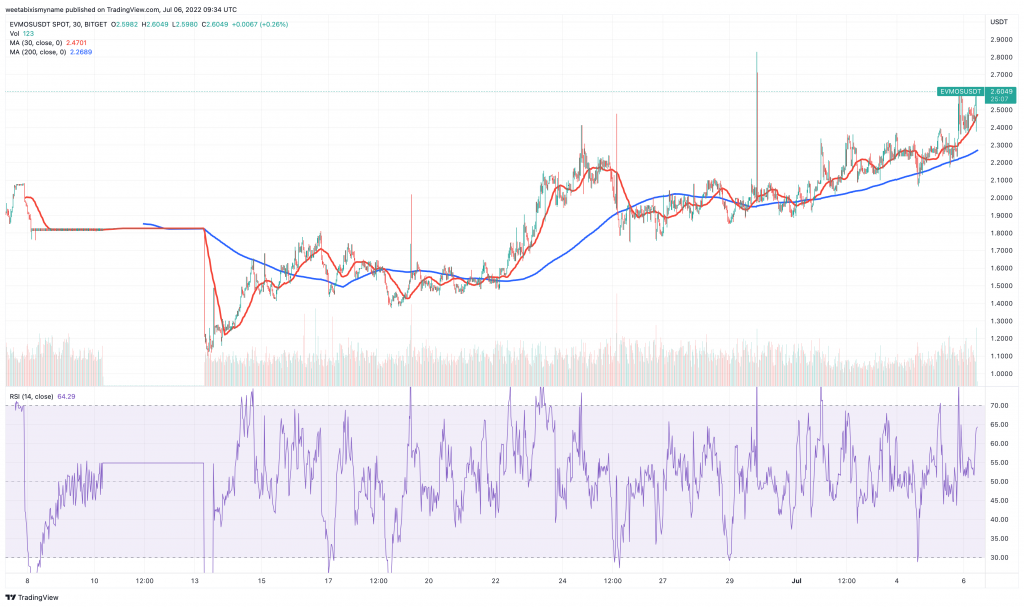Click date 29 on the time axis

click(x=729, y=580)
